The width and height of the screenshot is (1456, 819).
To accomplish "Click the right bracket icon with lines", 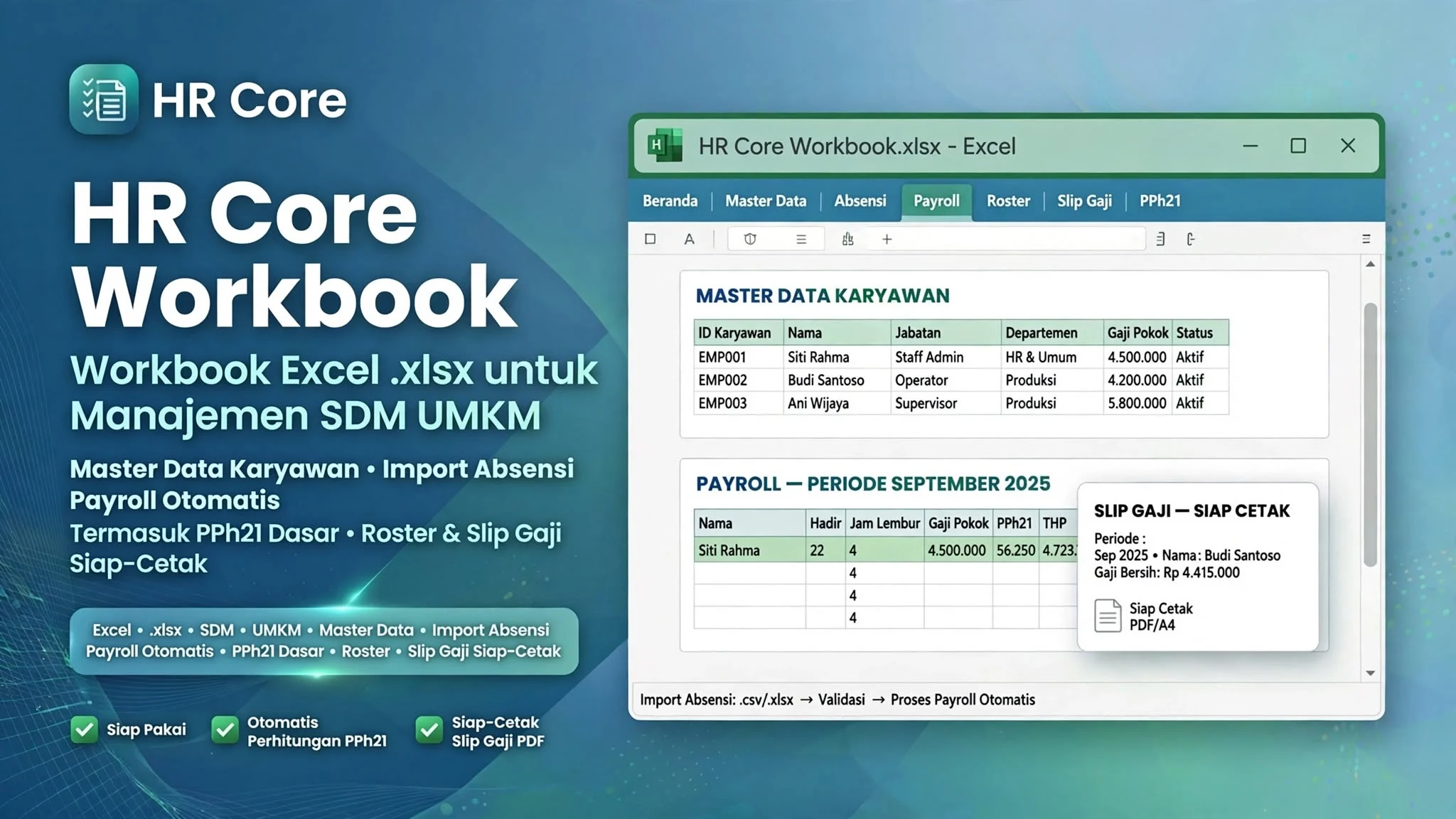I will click(1160, 239).
